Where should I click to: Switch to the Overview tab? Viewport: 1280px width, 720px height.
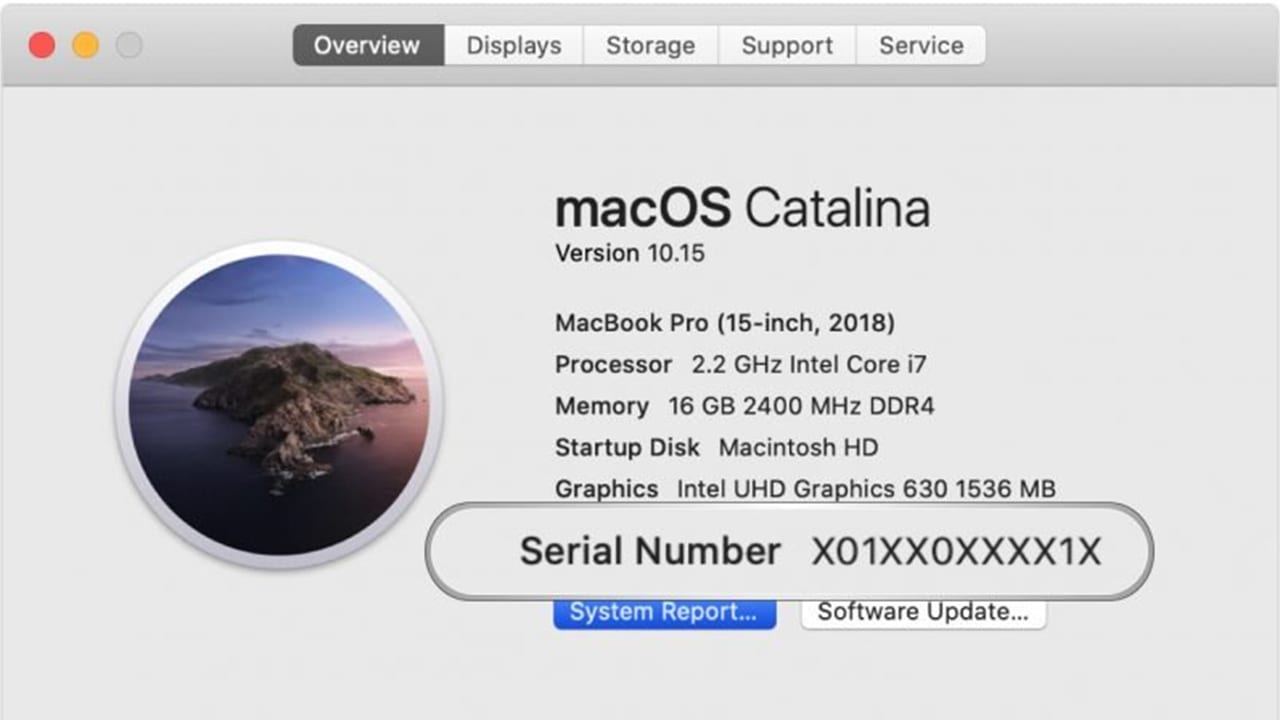(368, 45)
